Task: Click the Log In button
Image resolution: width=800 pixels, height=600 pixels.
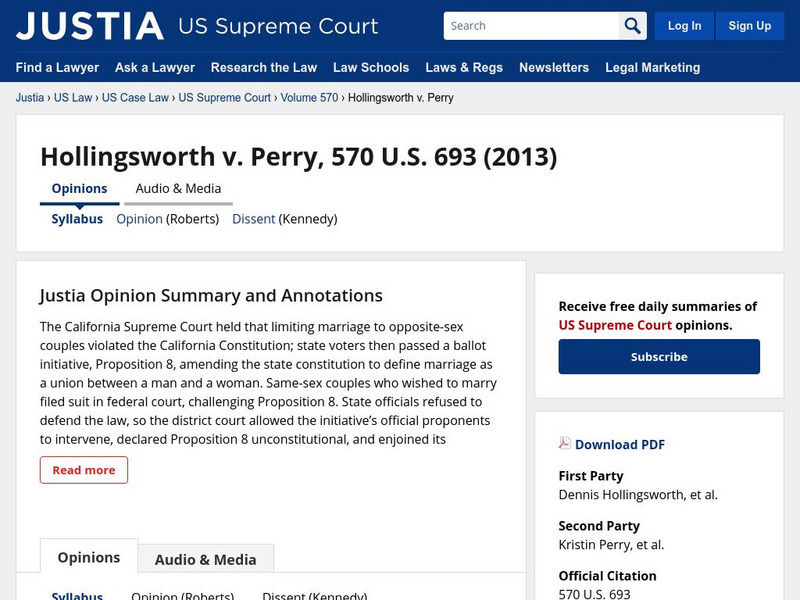Action: pyautogui.click(x=685, y=25)
